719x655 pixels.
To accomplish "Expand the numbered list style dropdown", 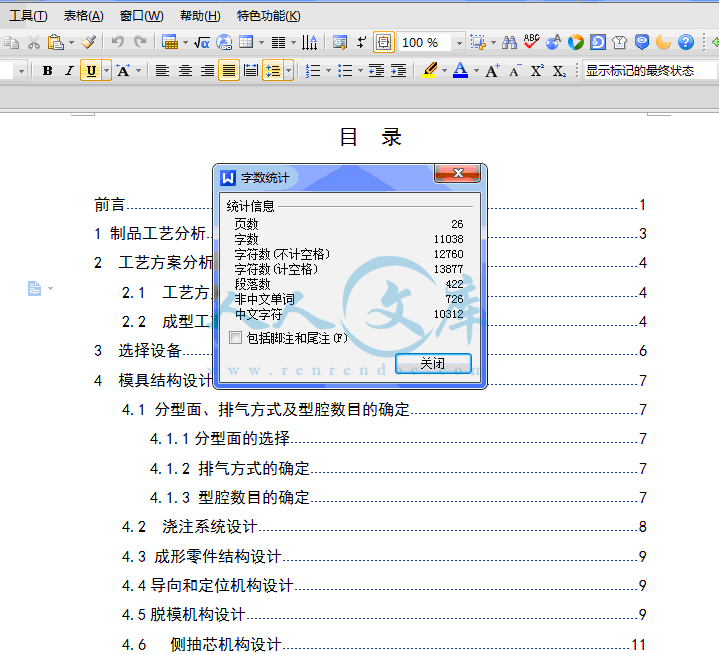I will 328,71.
